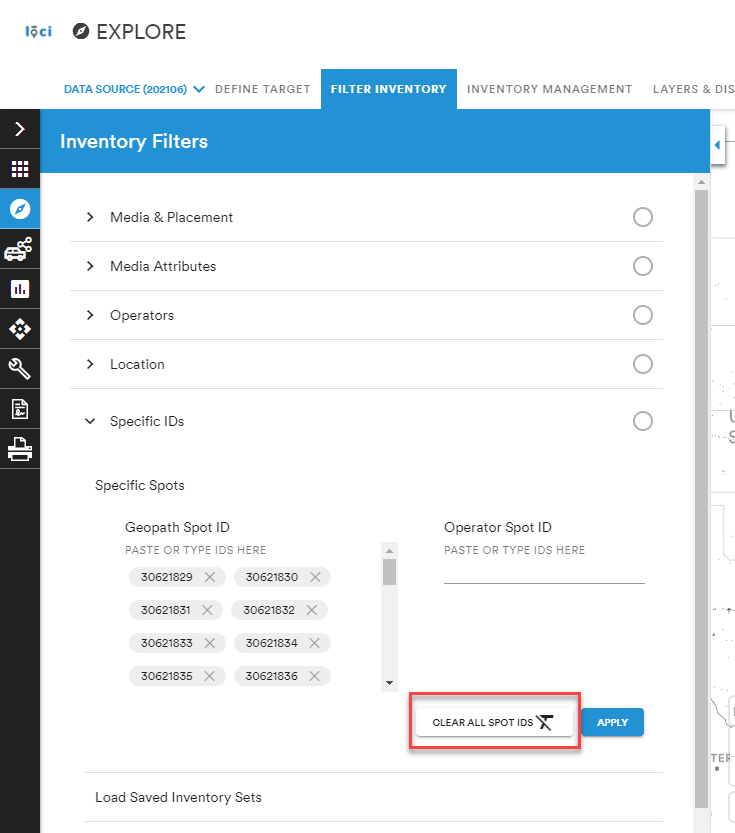Viewport: 735px width, 833px height.
Task: Remove spot ID 30621834 chip
Action: [x=314, y=643]
